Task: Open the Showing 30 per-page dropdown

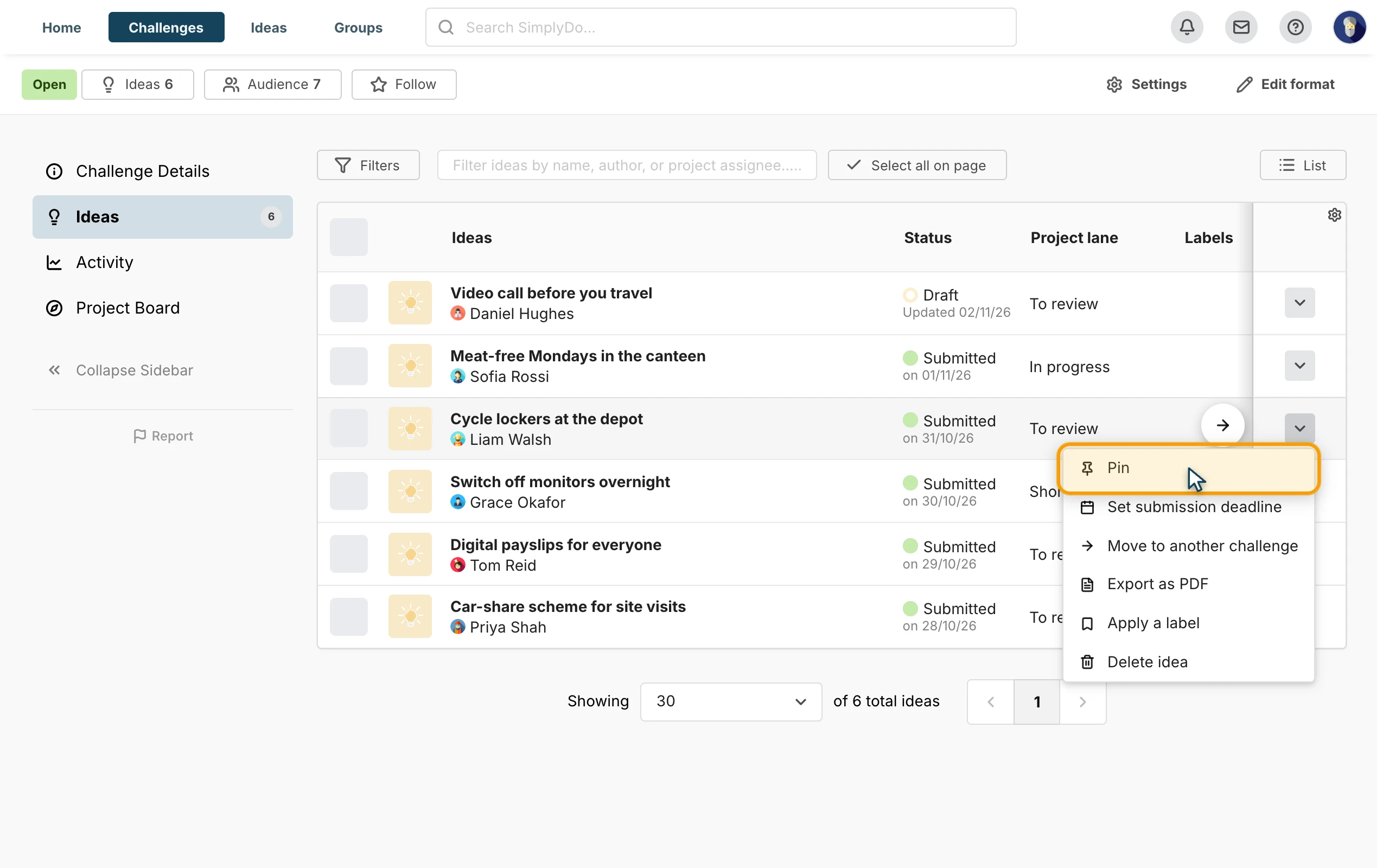Action: (731, 701)
